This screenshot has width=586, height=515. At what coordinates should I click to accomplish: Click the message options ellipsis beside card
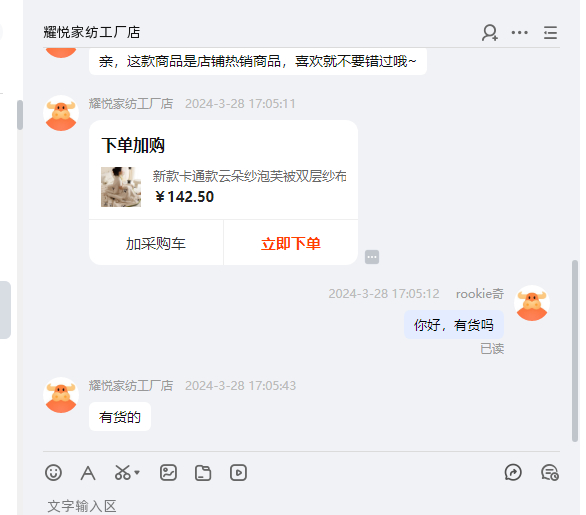click(x=372, y=257)
